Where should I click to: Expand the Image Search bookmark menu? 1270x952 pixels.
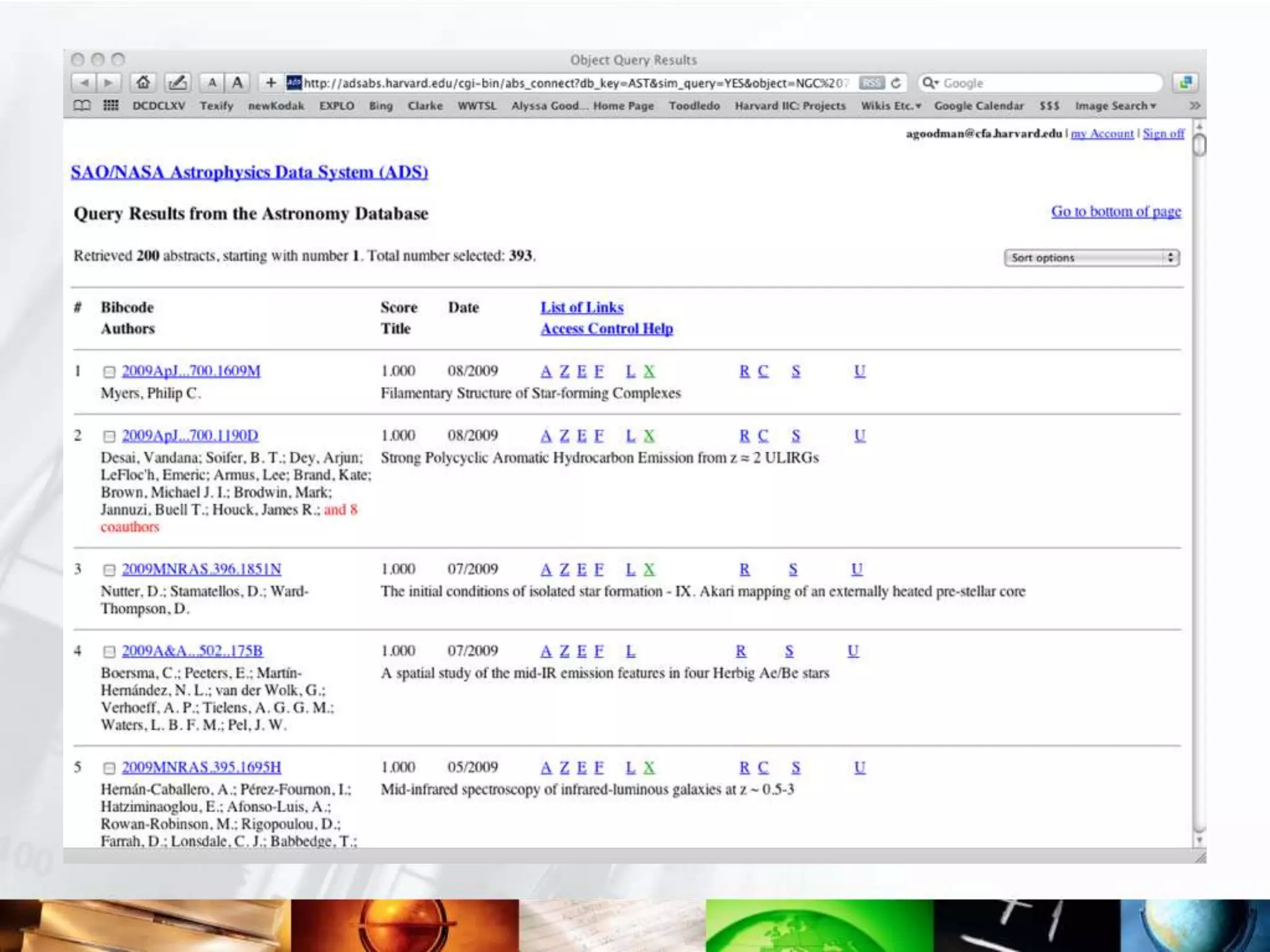click(x=1115, y=106)
